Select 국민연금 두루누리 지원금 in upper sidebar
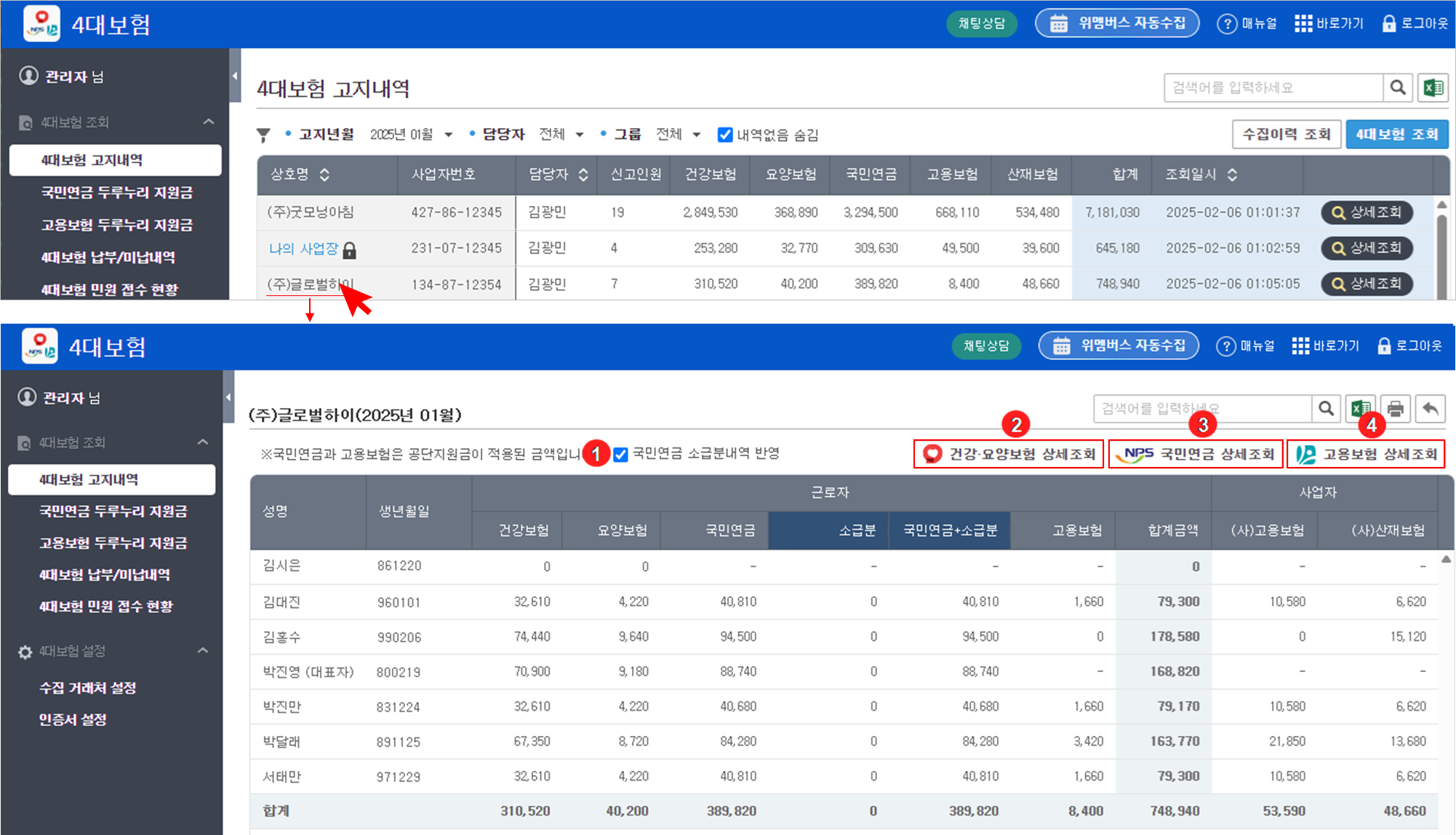The width and height of the screenshot is (1456, 835). pyautogui.click(x=116, y=193)
